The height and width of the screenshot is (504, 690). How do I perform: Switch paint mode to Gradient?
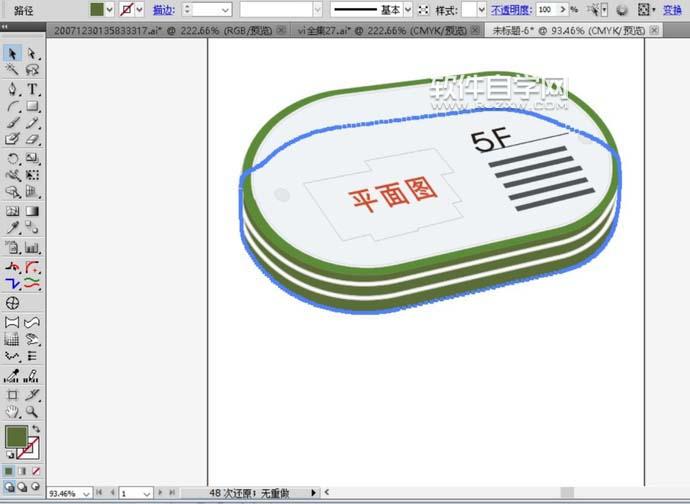[22, 470]
